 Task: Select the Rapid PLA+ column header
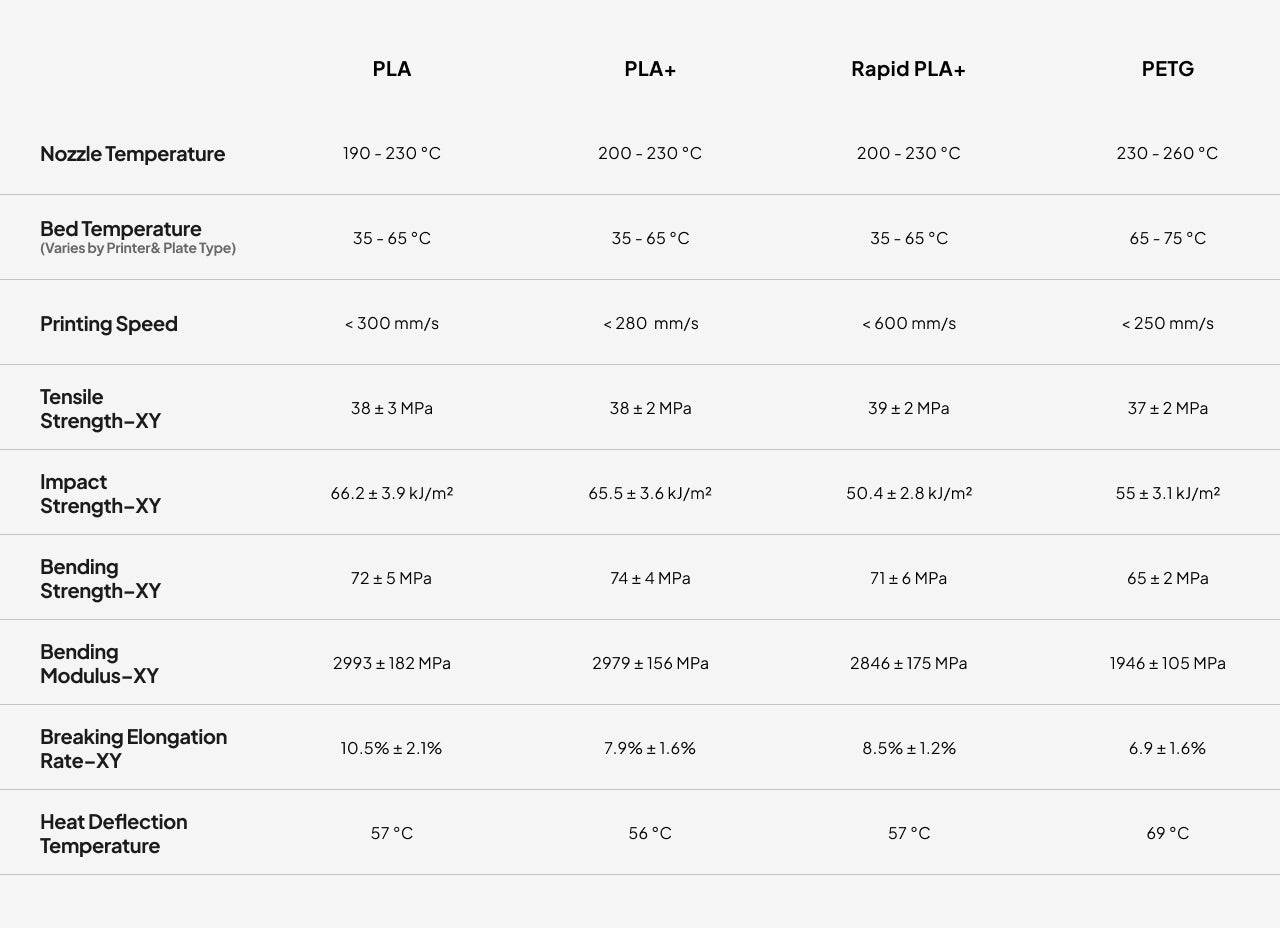click(x=908, y=69)
